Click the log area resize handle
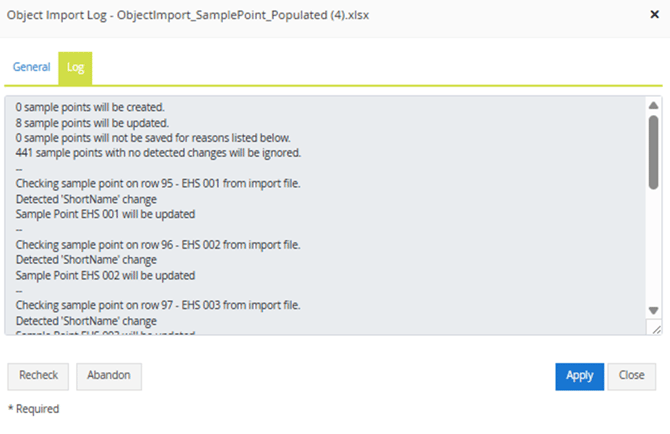670x434 pixels. coord(654,328)
